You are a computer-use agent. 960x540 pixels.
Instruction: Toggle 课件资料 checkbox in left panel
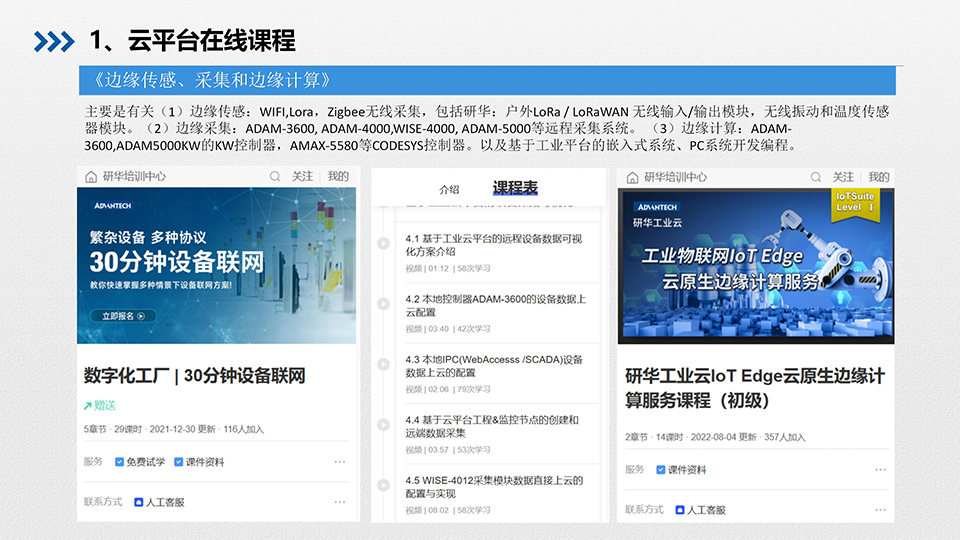(x=179, y=462)
